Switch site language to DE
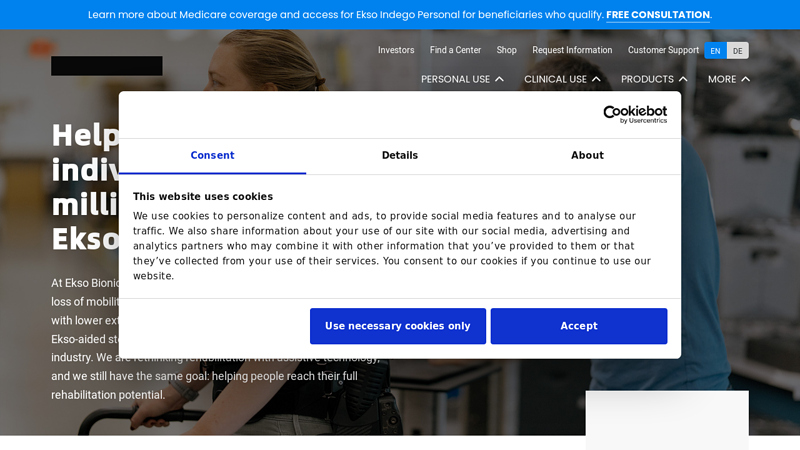 [x=737, y=51]
